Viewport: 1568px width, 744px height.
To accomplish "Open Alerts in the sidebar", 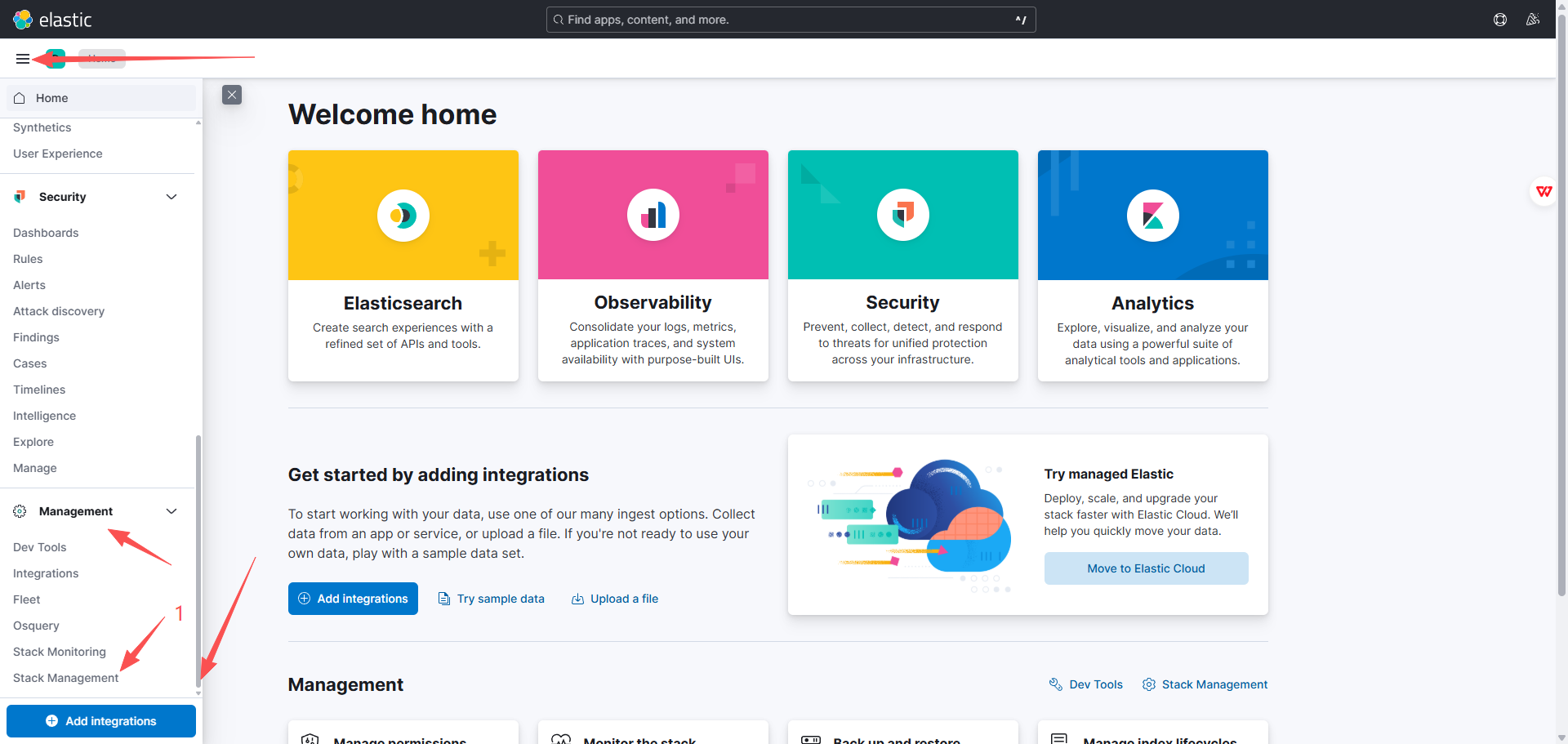I will coord(29,285).
